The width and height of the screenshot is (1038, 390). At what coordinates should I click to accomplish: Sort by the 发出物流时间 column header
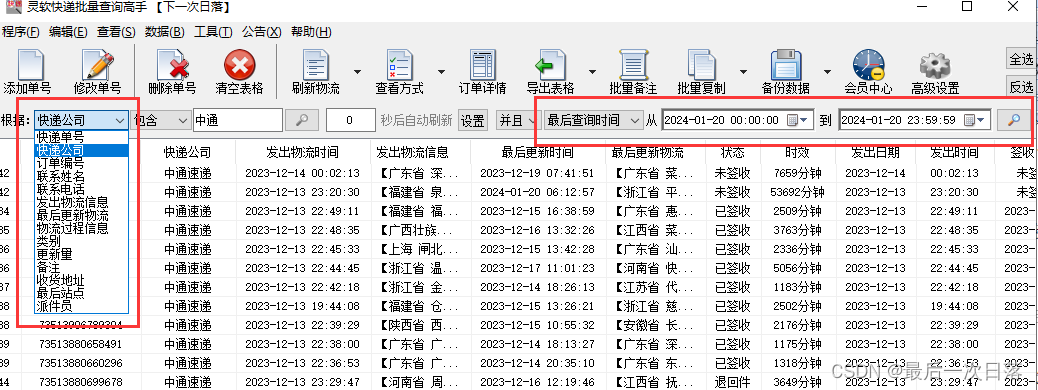click(x=302, y=152)
